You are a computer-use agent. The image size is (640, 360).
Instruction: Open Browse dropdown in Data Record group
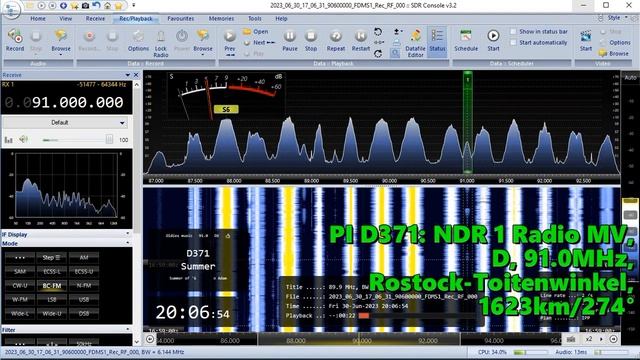tap(203, 42)
